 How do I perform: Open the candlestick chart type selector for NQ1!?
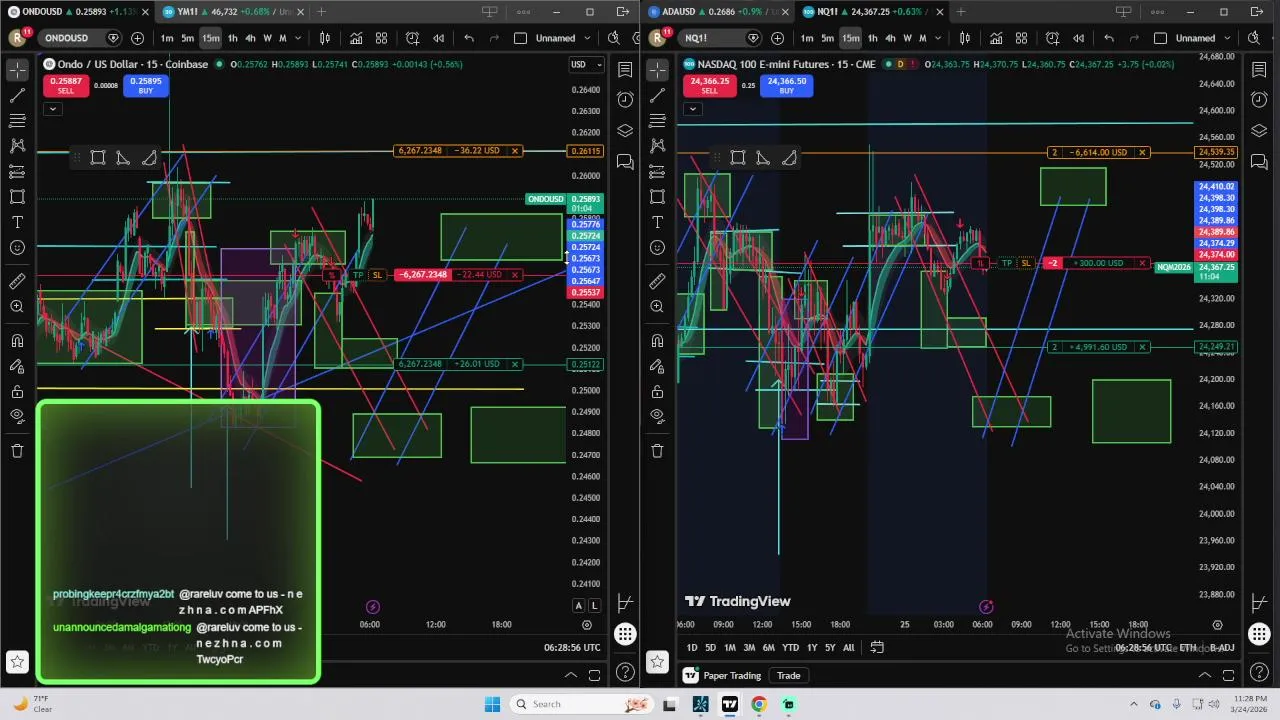click(x=964, y=38)
